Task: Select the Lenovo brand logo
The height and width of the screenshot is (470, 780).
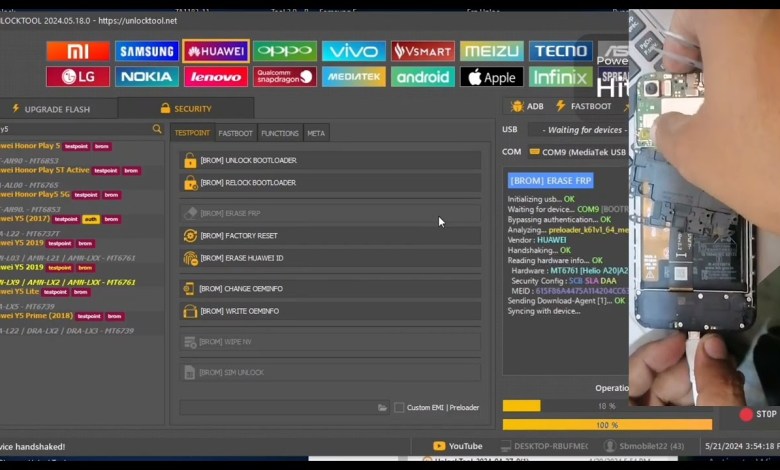Action: point(216,77)
